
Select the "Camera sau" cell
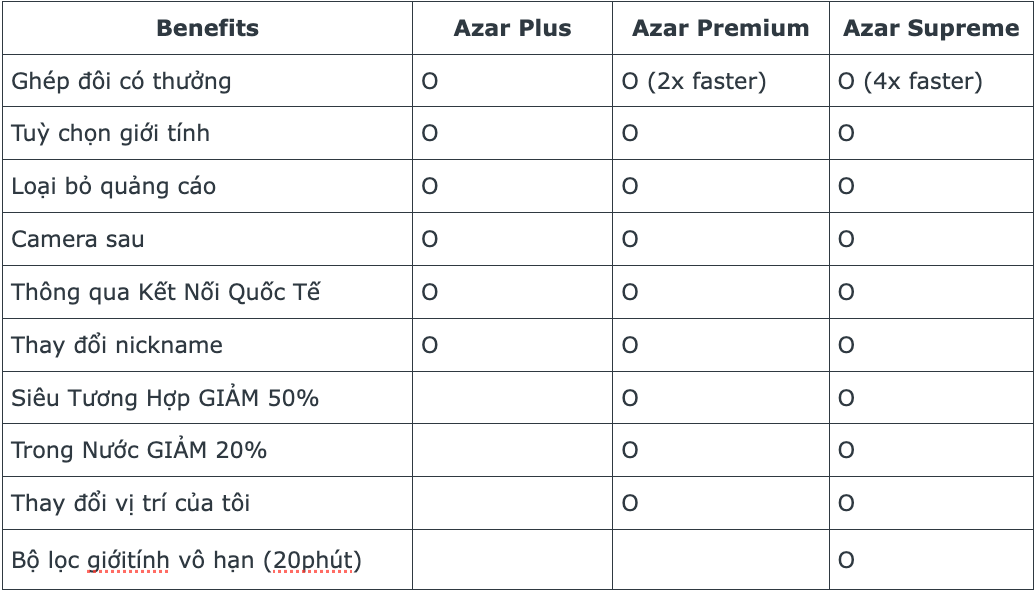point(78,239)
